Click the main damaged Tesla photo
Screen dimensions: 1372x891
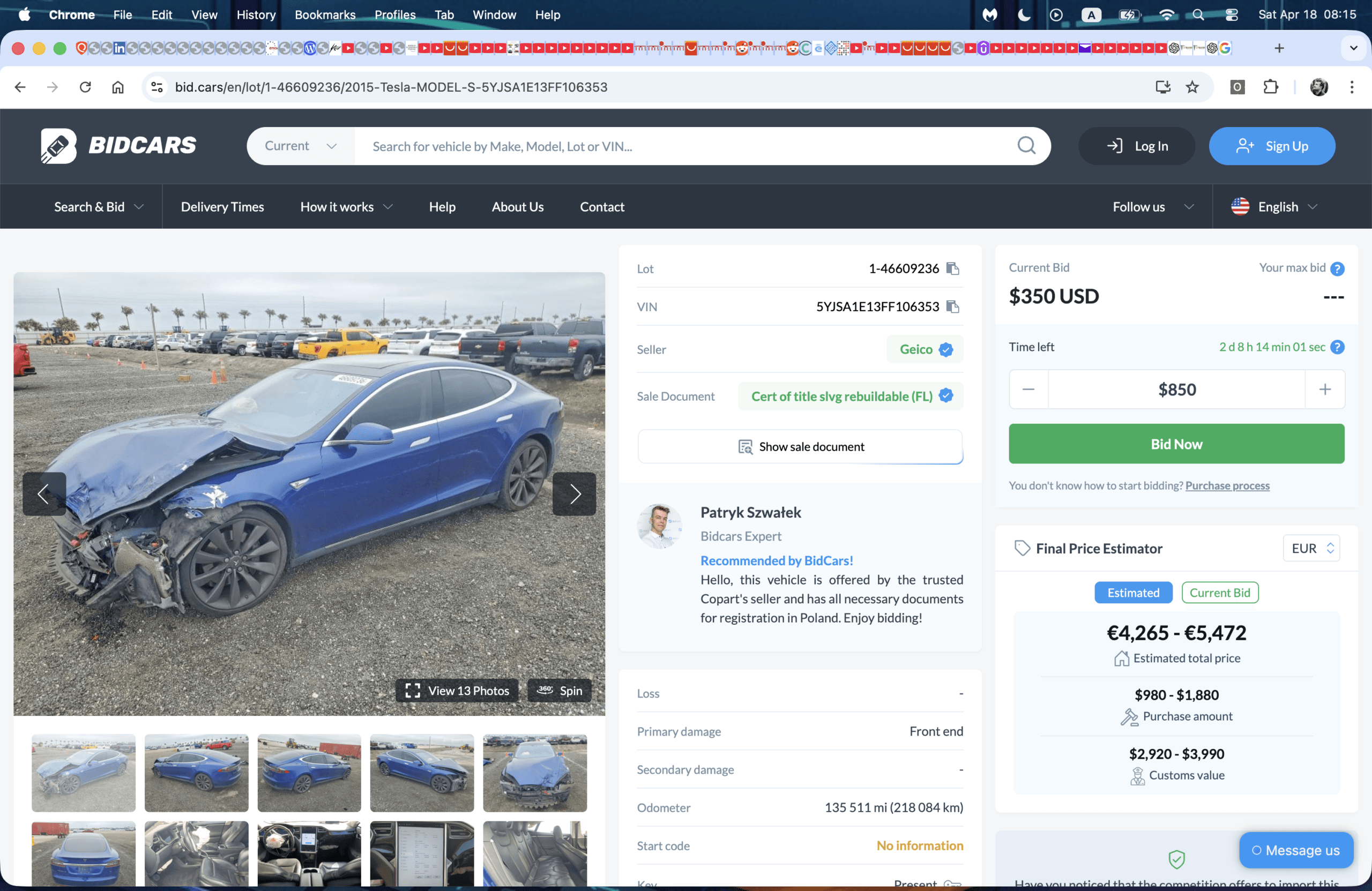click(x=309, y=494)
